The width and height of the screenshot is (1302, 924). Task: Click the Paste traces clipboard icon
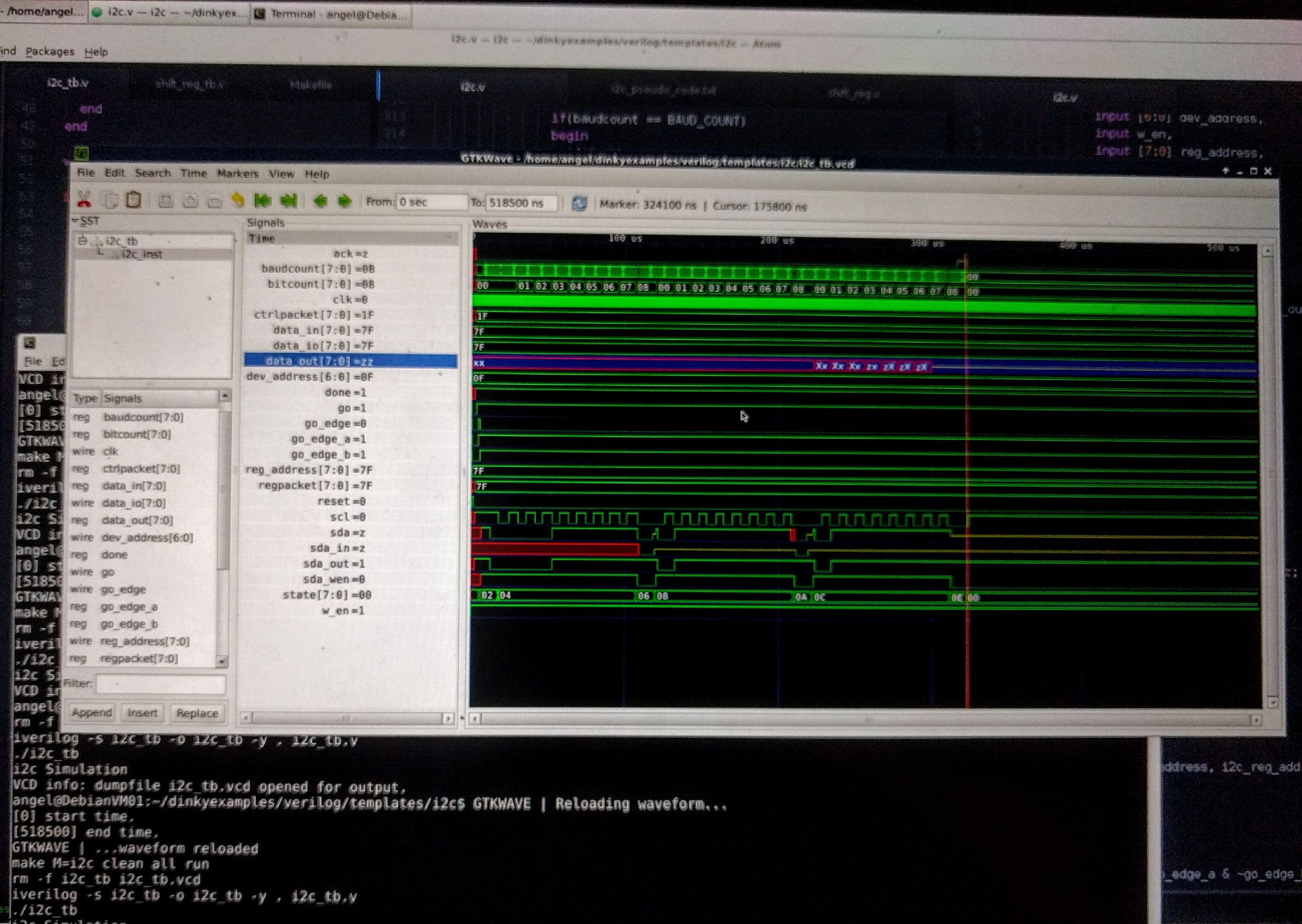click(x=134, y=200)
